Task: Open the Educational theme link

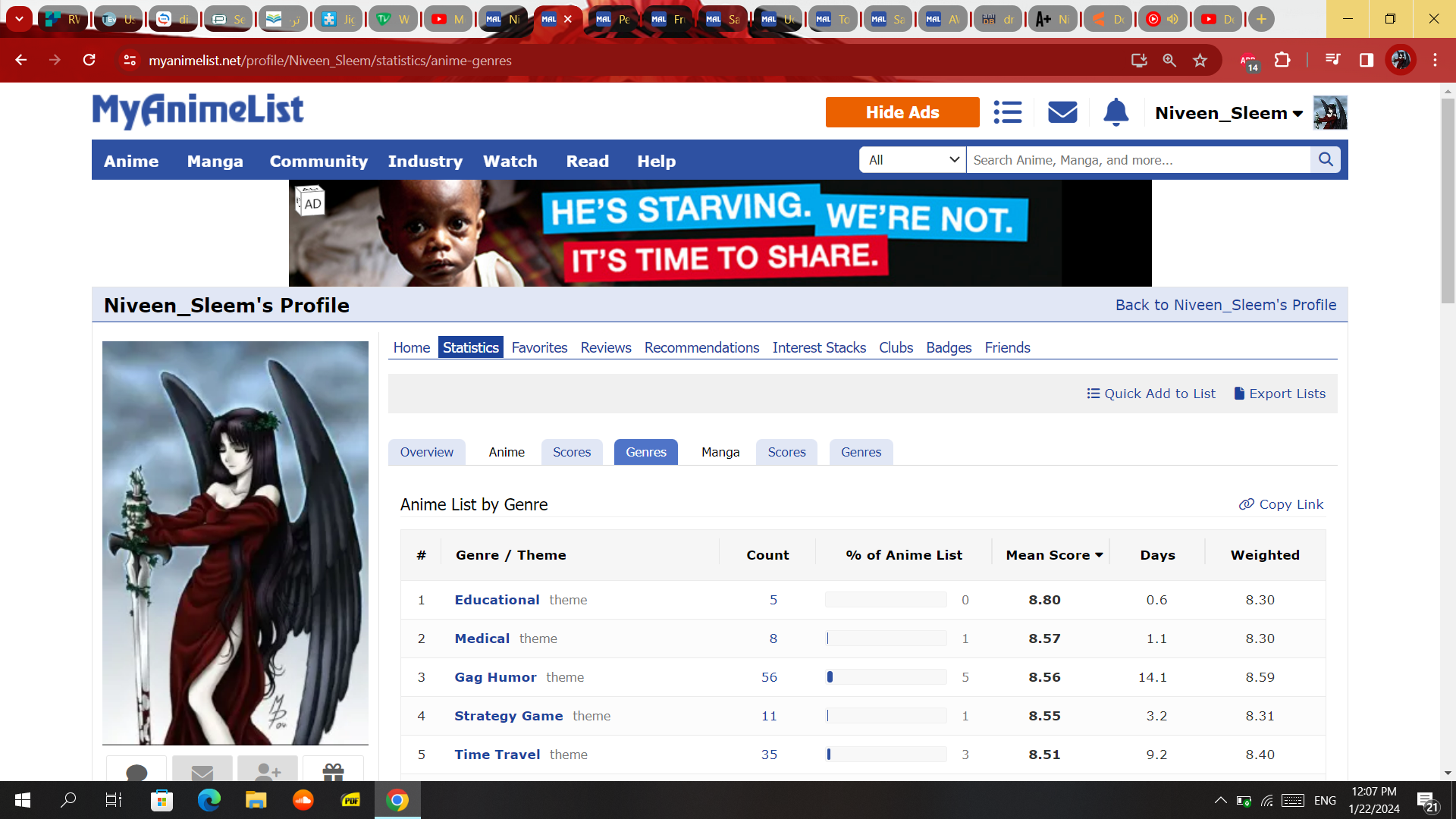Action: 497,600
